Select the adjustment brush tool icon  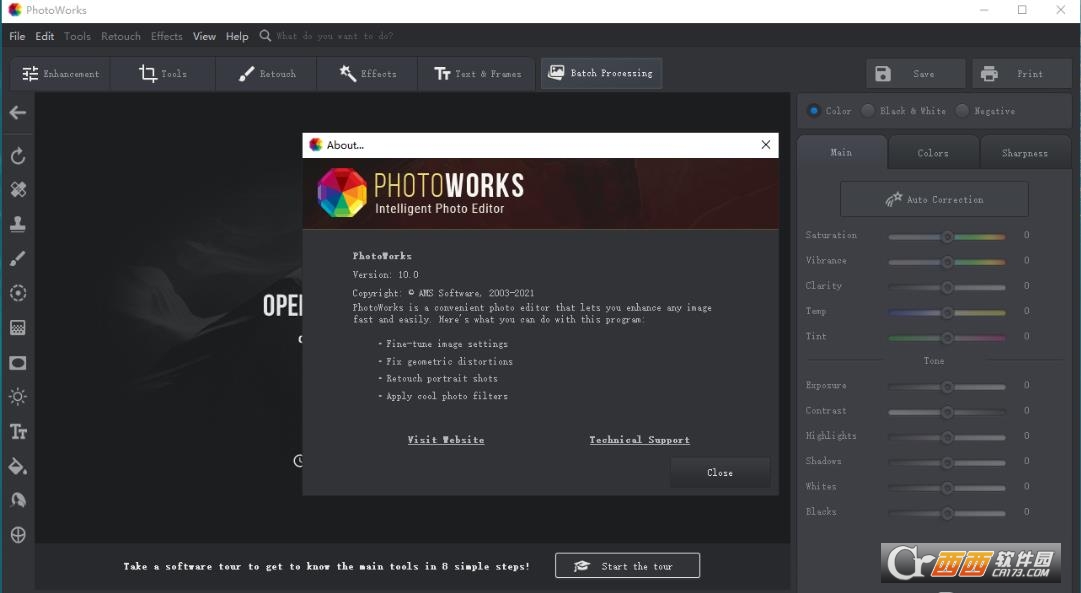(18, 259)
